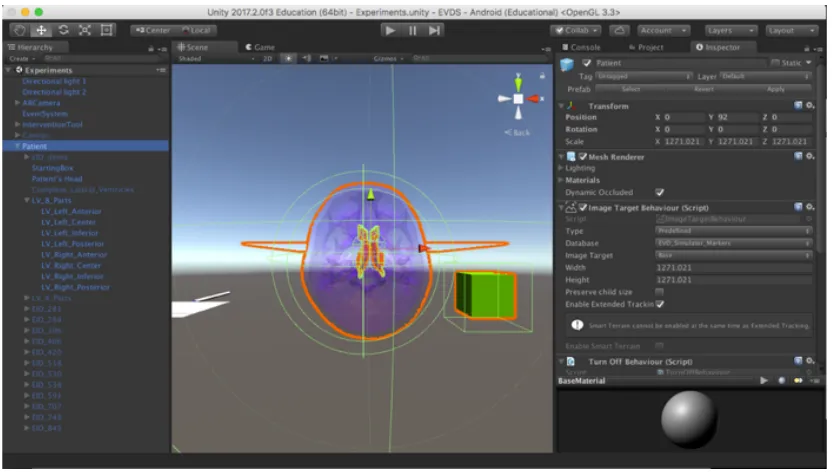This screenshot has height=472, width=832.
Task: Open Transform component gear settings
Action: 810,106
